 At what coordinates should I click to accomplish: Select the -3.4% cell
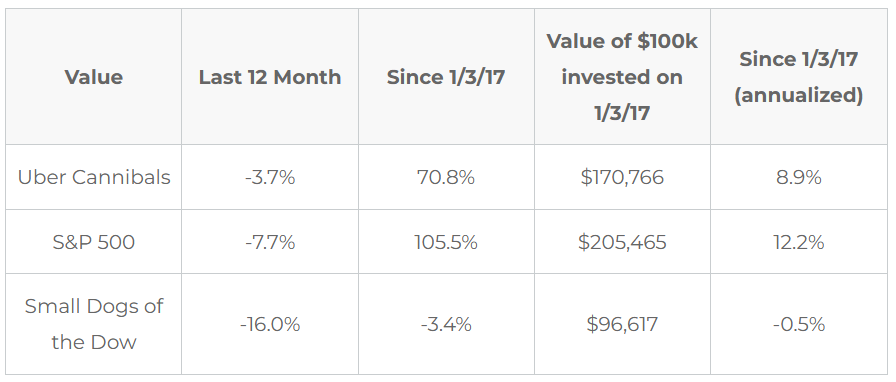pos(446,324)
